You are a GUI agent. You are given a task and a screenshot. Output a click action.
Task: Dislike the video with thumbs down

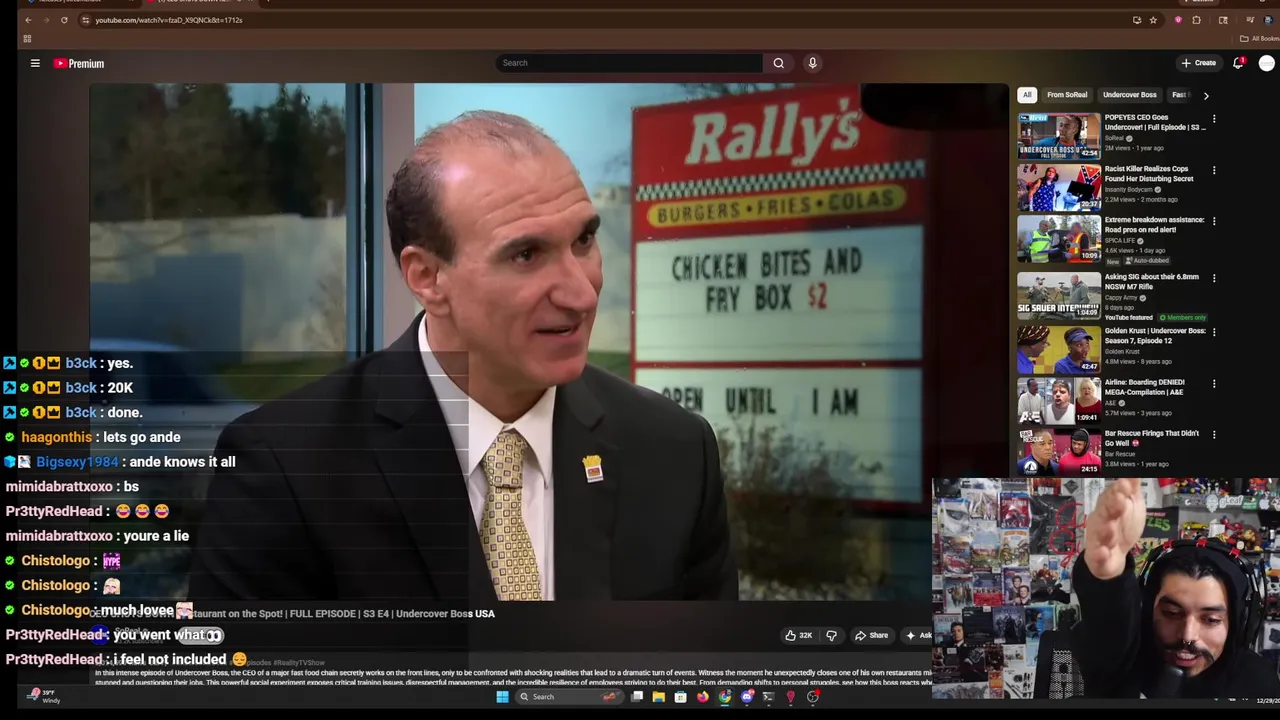click(x=831, y=635)
